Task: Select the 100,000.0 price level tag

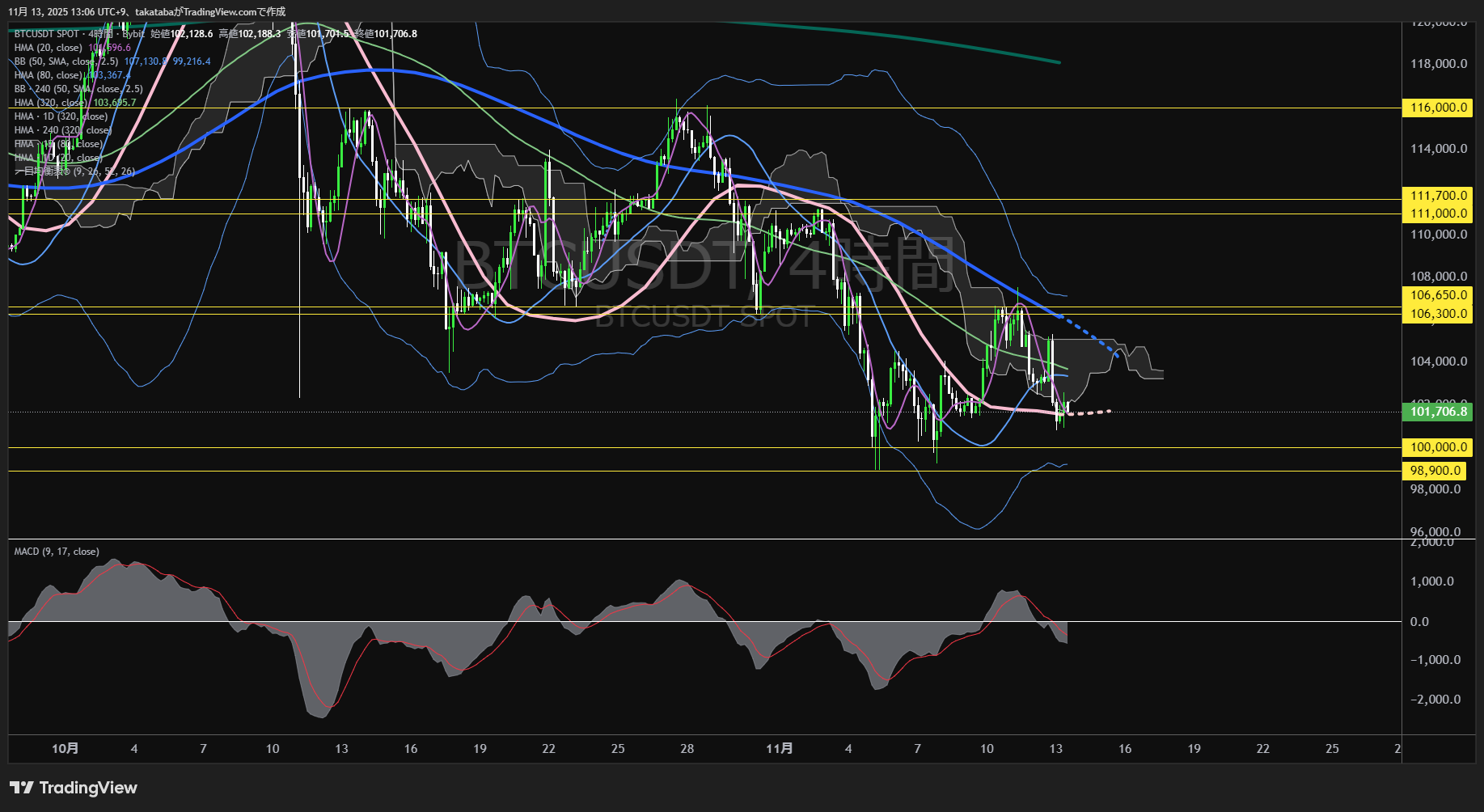Action: (1438, 447)
